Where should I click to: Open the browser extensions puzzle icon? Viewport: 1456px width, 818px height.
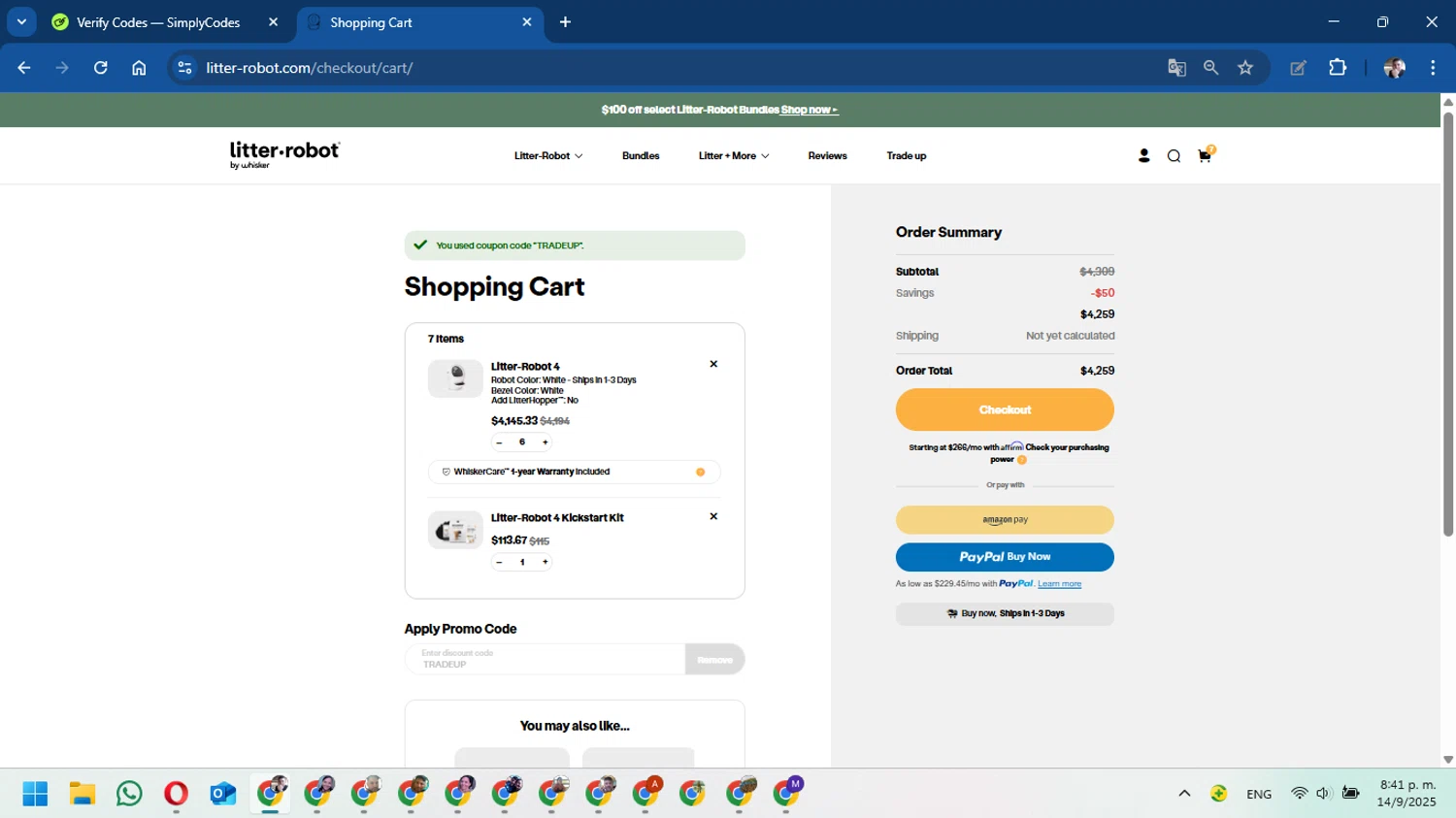[1338, 68]
